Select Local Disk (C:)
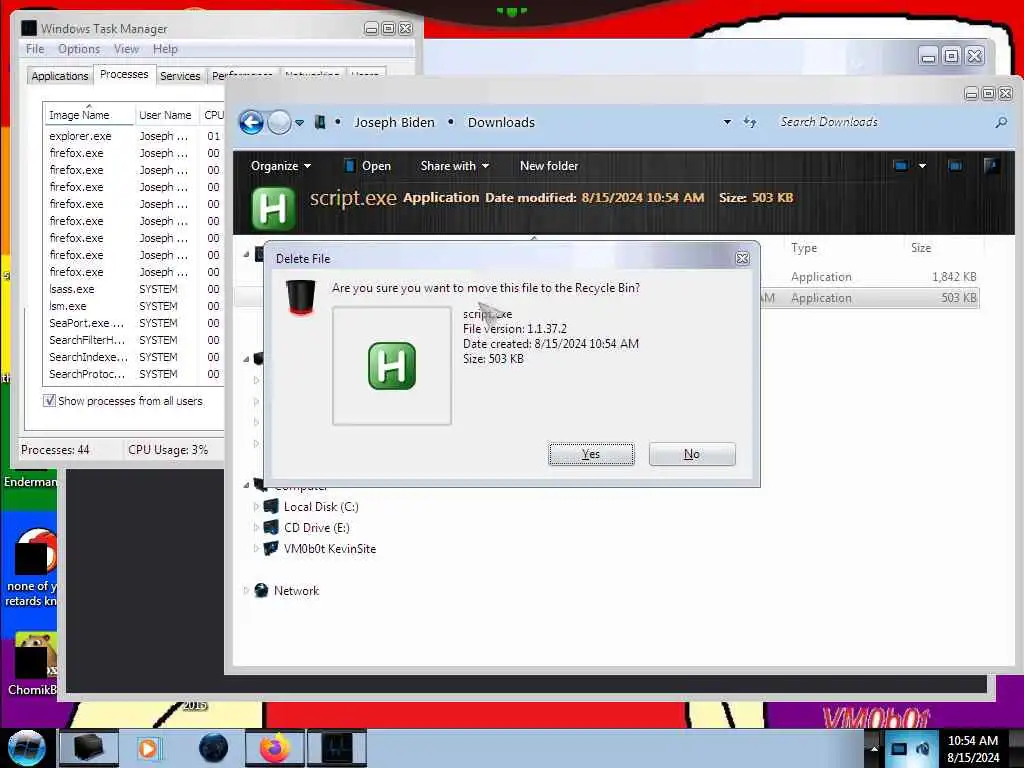The height and width of the screenshot is (768, 1024). pos(321,507)
